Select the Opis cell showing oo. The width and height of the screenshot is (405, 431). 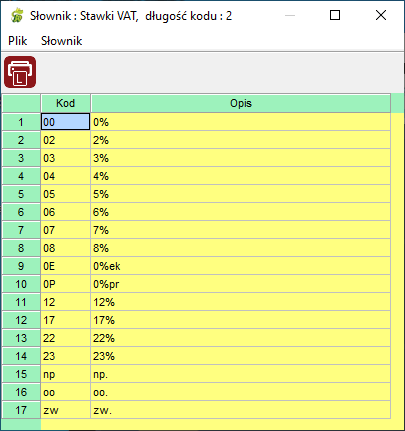[241, 392]
